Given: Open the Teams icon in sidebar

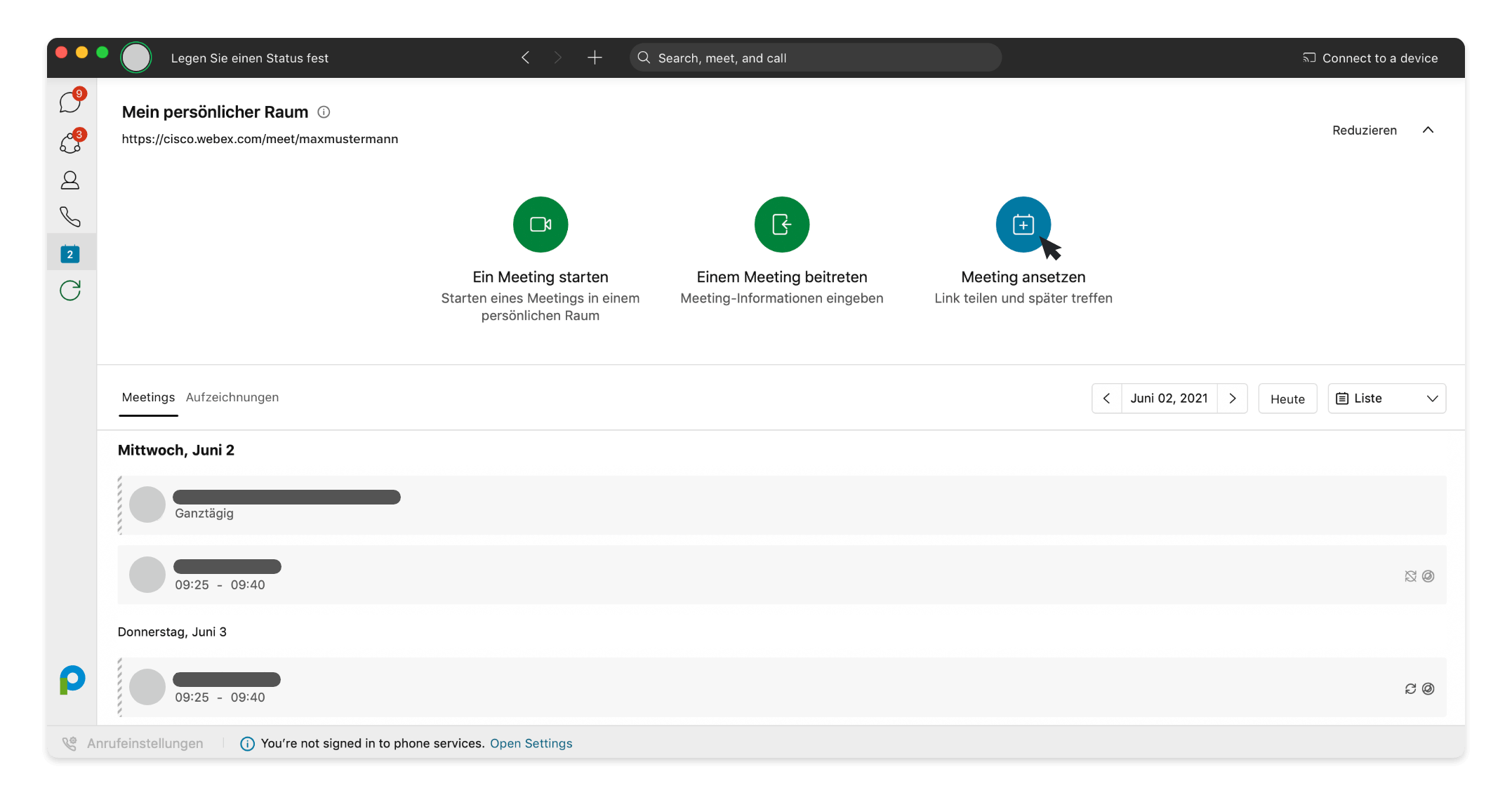Looking at the screenshot, I should click(70, 143).
